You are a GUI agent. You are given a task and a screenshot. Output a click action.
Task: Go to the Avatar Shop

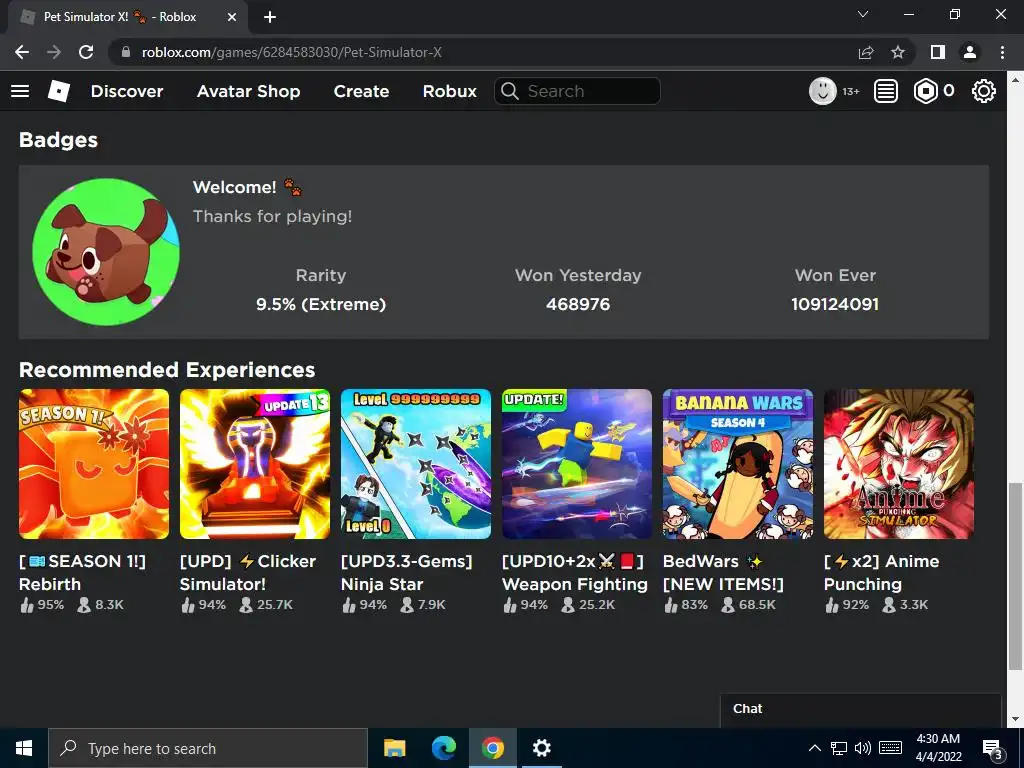pos(248,91)
